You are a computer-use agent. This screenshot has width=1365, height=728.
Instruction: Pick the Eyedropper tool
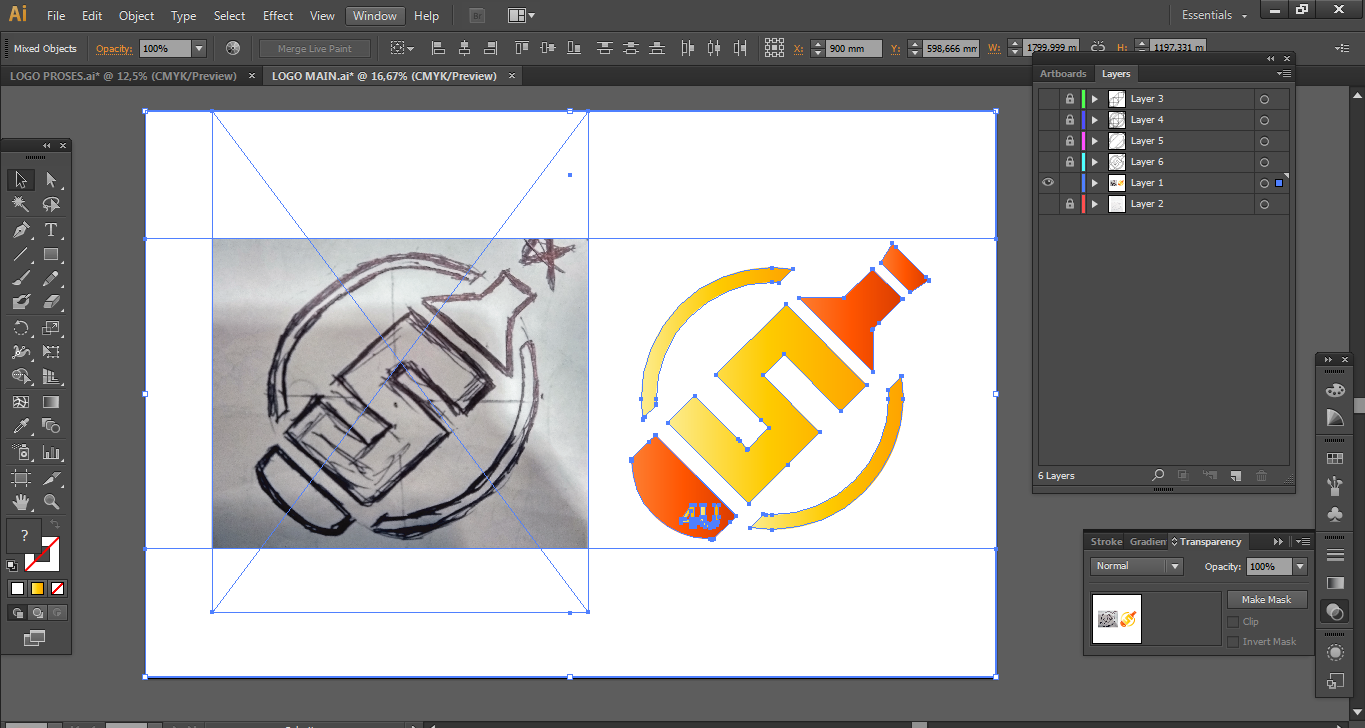click(x=20, y=427)
